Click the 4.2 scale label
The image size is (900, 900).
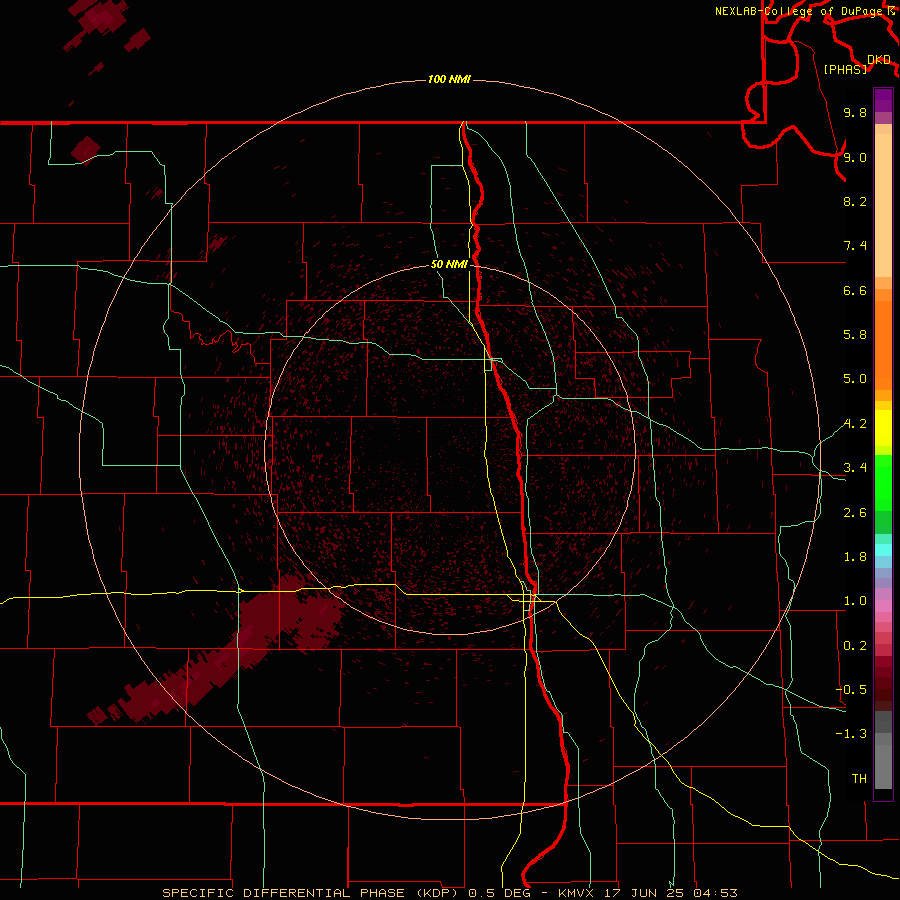click(x=855, y=424)
